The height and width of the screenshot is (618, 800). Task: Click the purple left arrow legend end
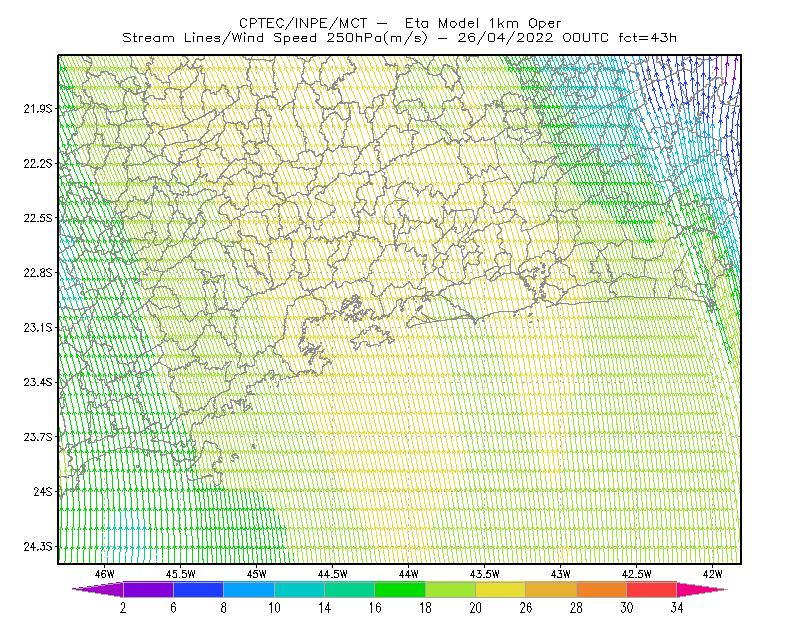point(98,589)
